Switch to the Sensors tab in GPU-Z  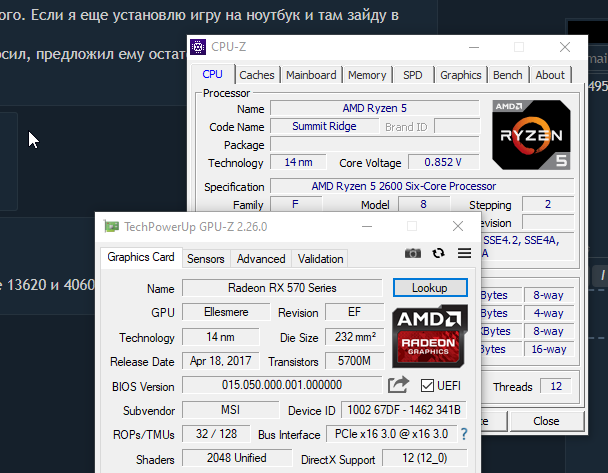point(206,259)
